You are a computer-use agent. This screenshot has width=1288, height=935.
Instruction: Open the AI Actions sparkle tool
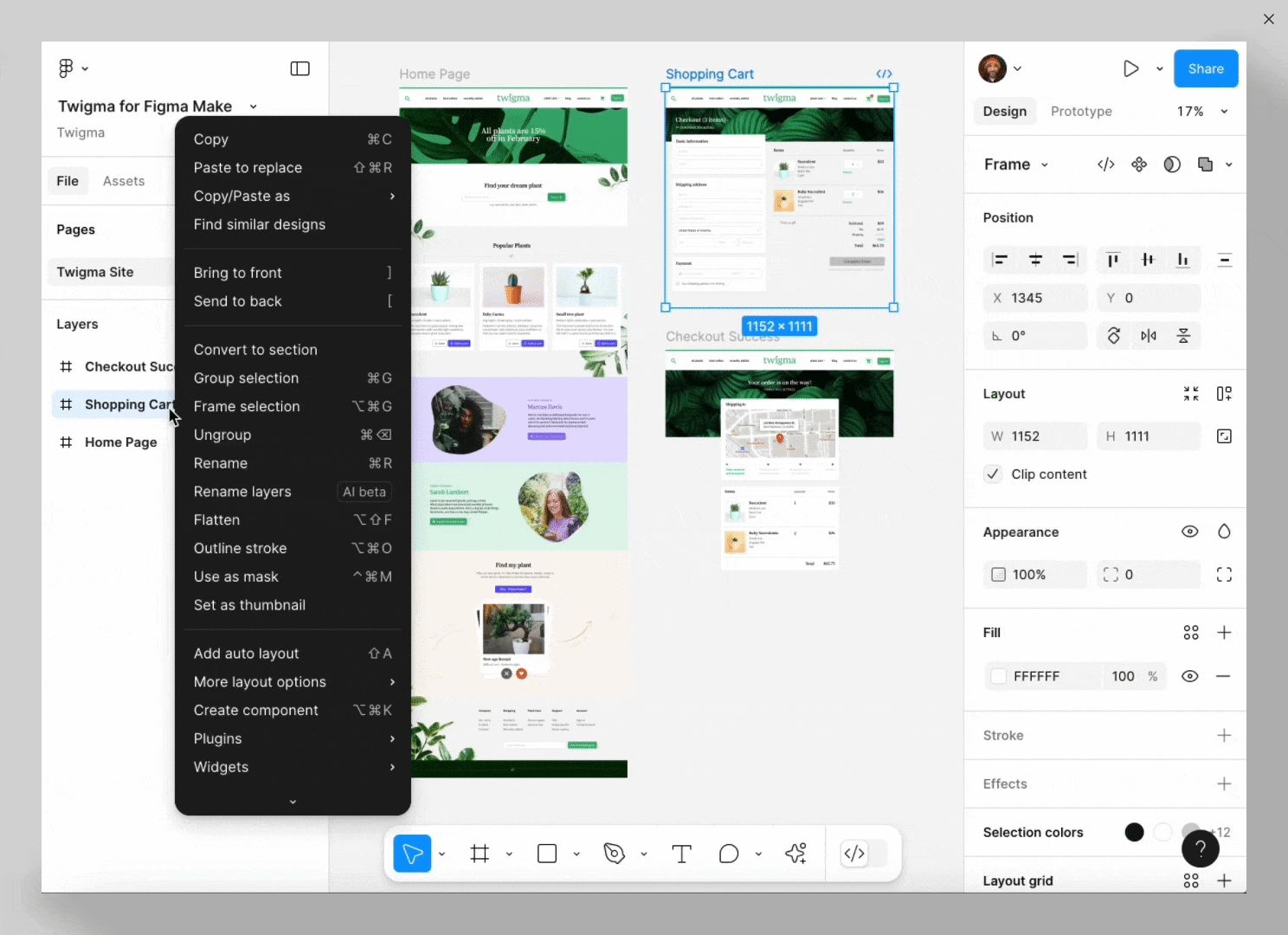tap(796, 854)
